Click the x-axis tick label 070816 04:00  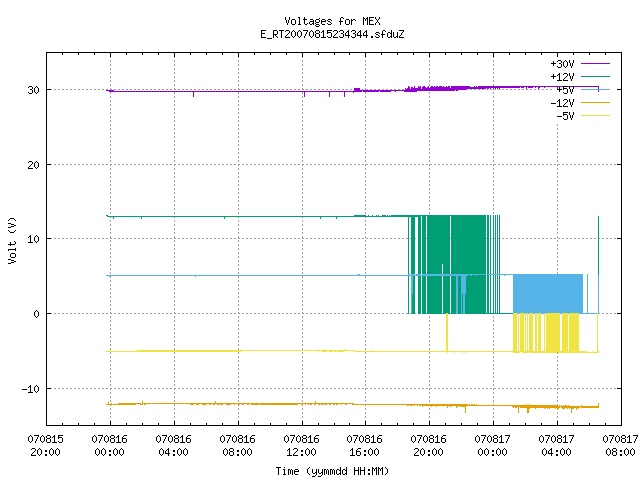pos(173,446)
